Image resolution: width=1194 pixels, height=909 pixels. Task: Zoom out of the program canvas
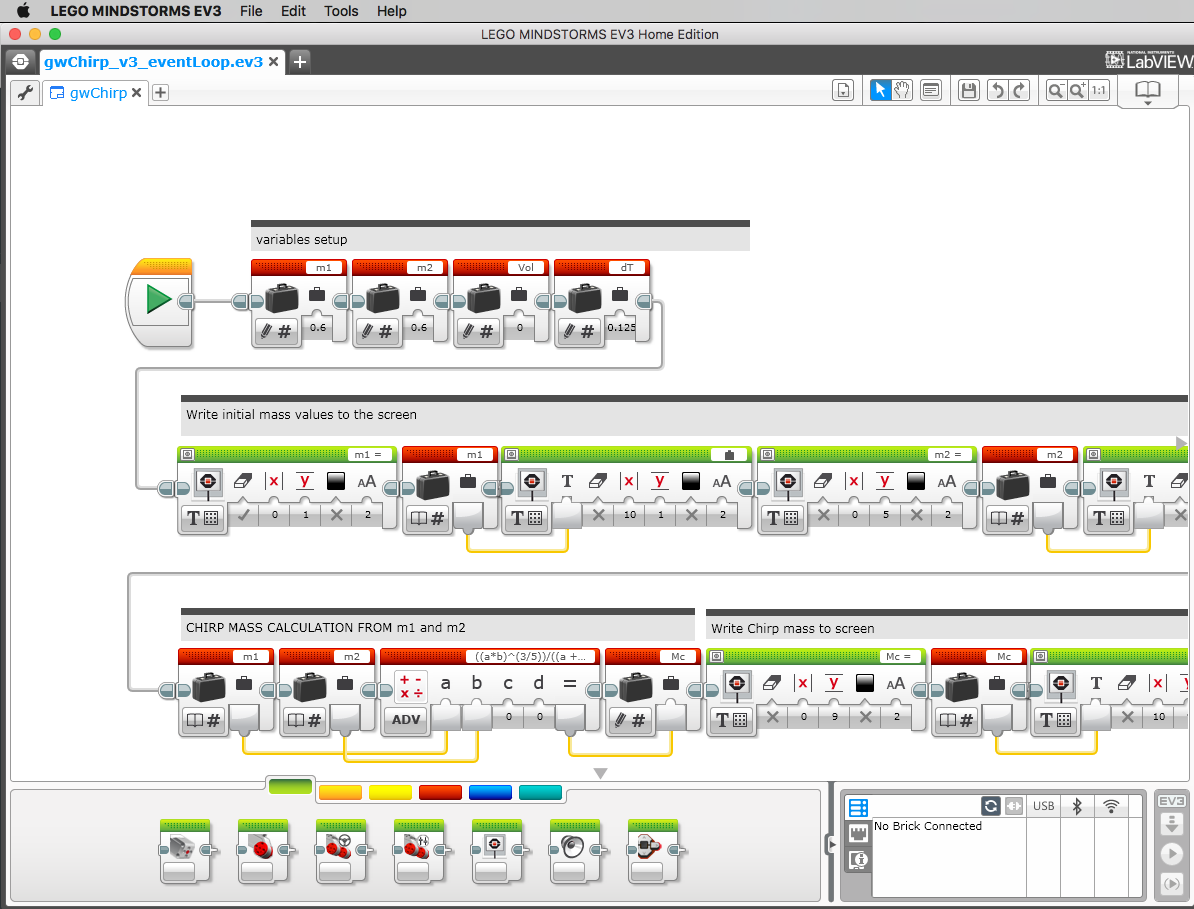[x=1055, y=91]
